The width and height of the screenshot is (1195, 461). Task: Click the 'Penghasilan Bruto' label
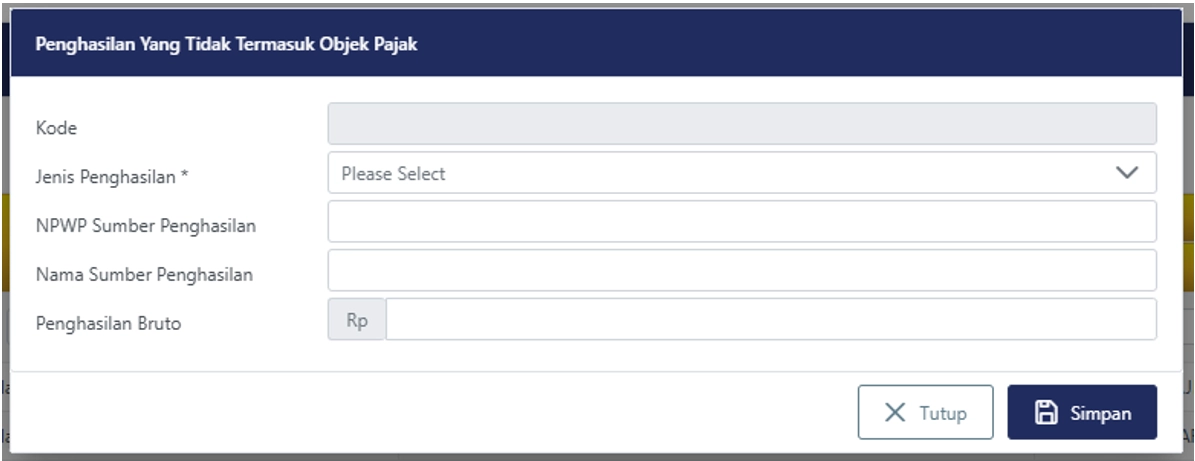(x=108, y=324)
